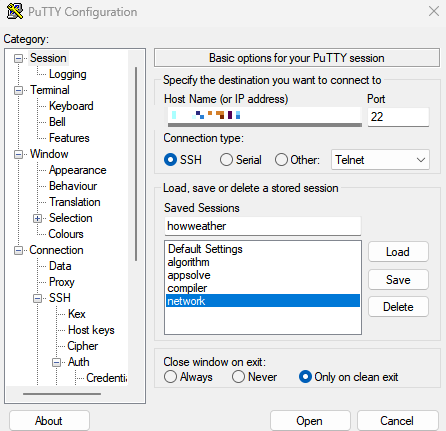Collapse the SSH tree node
This screenshot has height=431, width=446.
(37, 298)
